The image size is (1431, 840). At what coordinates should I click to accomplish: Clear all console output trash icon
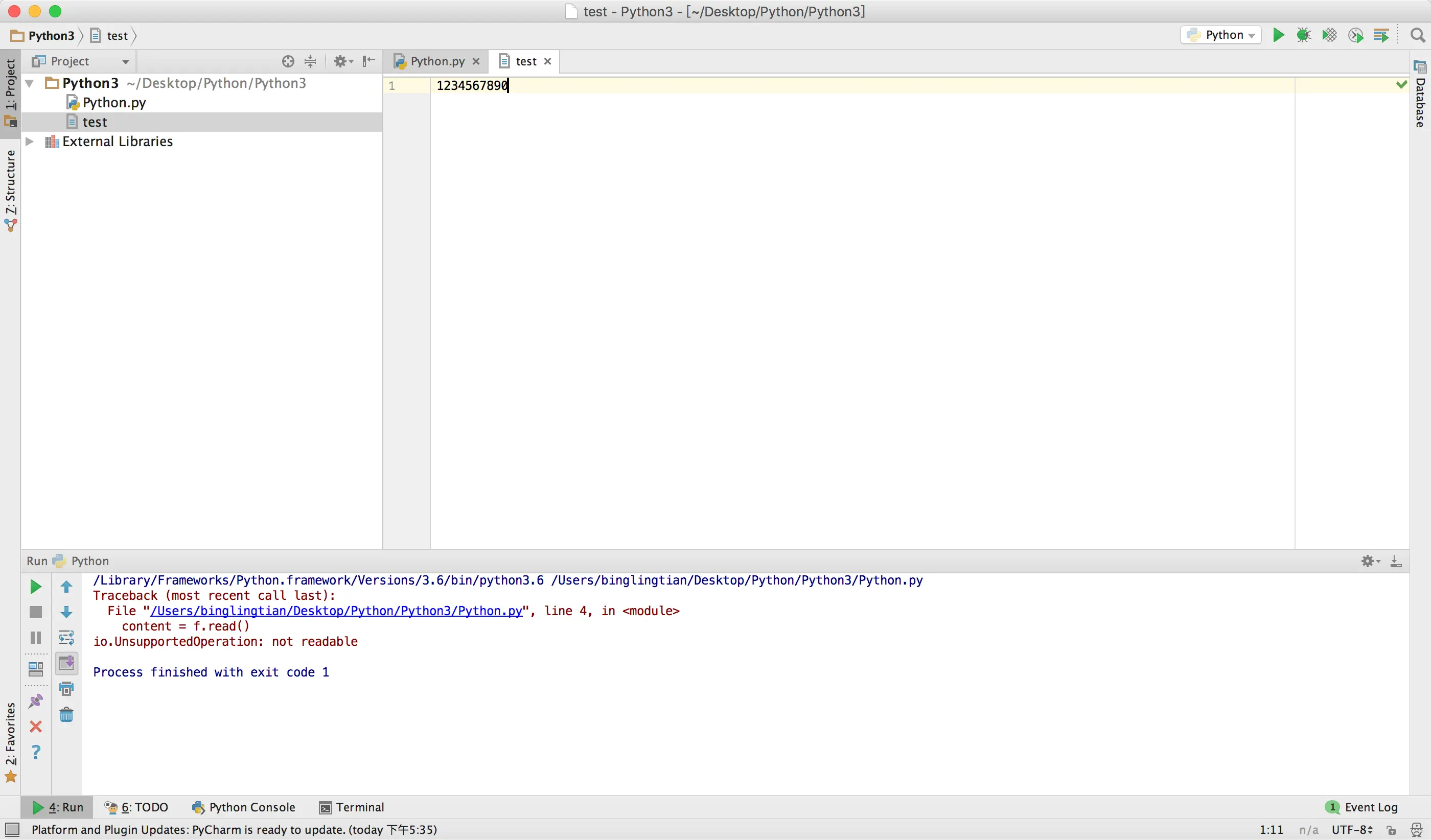click(66, 715)
